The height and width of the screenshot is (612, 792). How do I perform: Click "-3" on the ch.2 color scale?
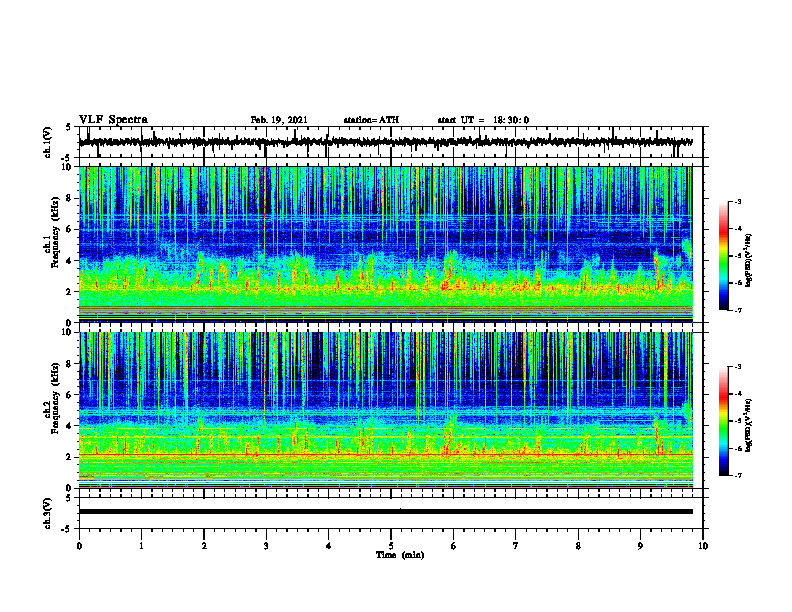coord(738,367)
